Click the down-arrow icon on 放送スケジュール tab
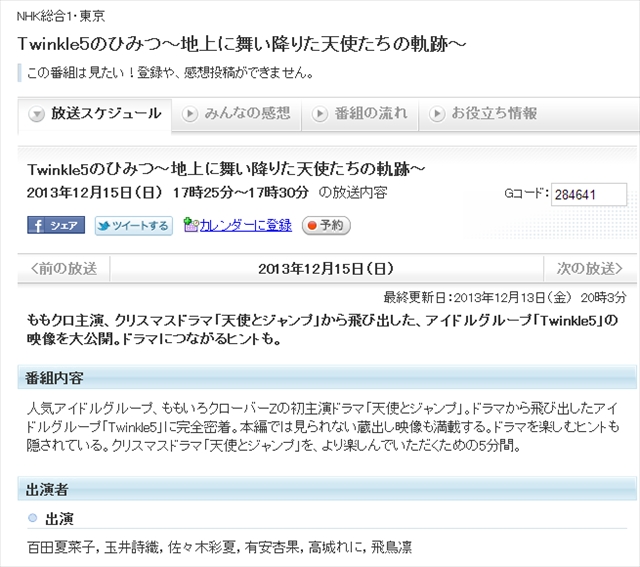 click(36, 114)
